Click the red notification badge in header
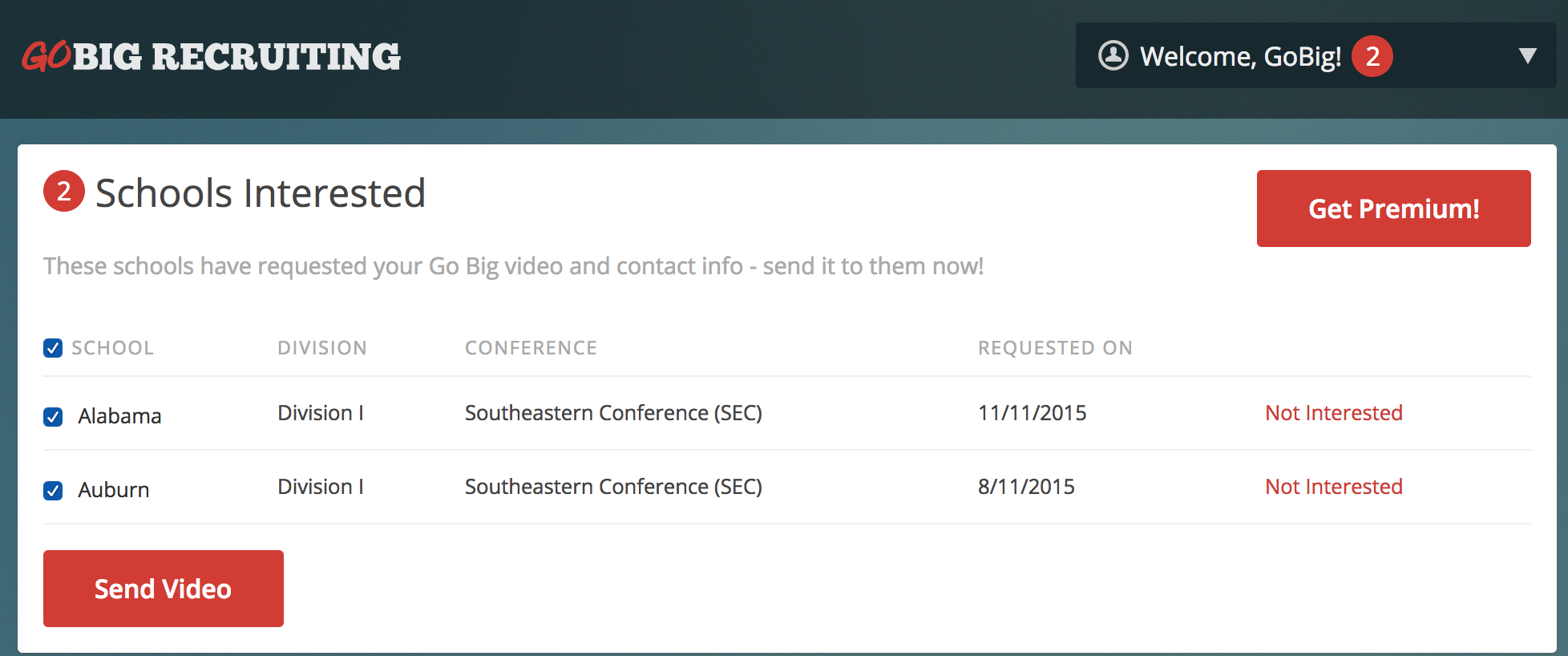Screen dimensions: 1568x656 1372,56
